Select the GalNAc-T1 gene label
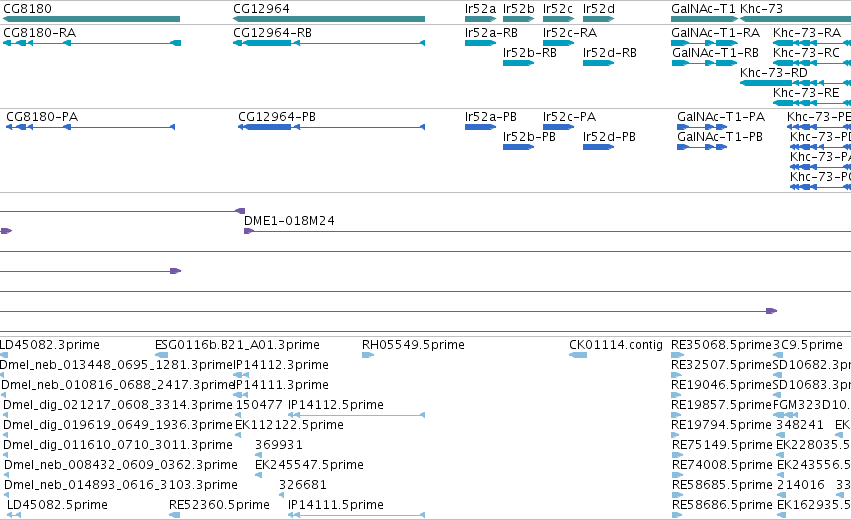The width and height of the screenshot is (851, 520). pos(703,9)
